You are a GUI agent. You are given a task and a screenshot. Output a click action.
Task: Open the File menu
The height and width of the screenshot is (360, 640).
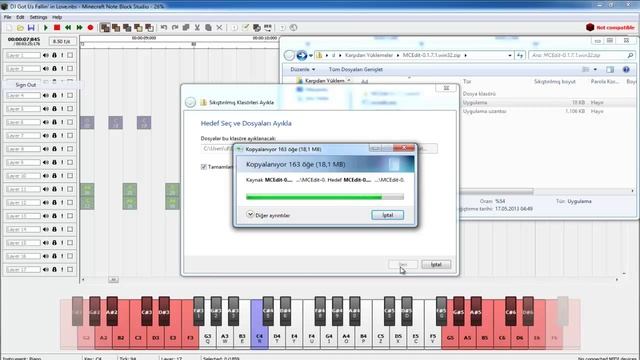(7, 17)
